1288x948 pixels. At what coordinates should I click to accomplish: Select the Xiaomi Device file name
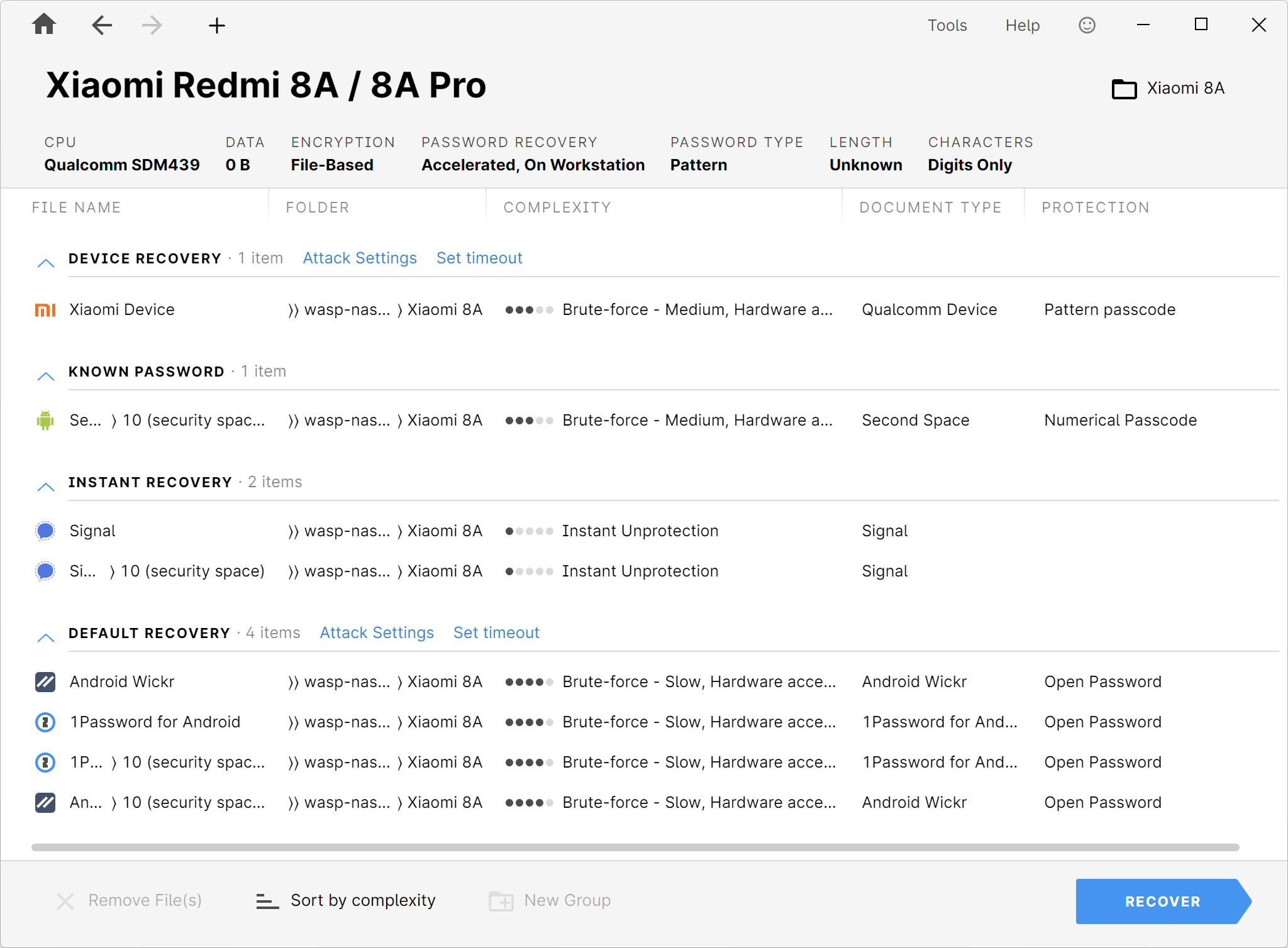pyautogui.click(x=122, y=310)
